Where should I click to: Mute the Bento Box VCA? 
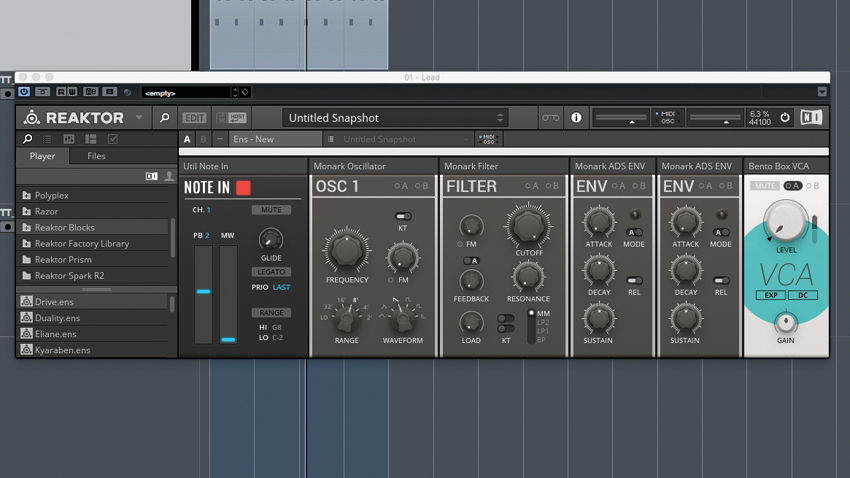(765, 186)
